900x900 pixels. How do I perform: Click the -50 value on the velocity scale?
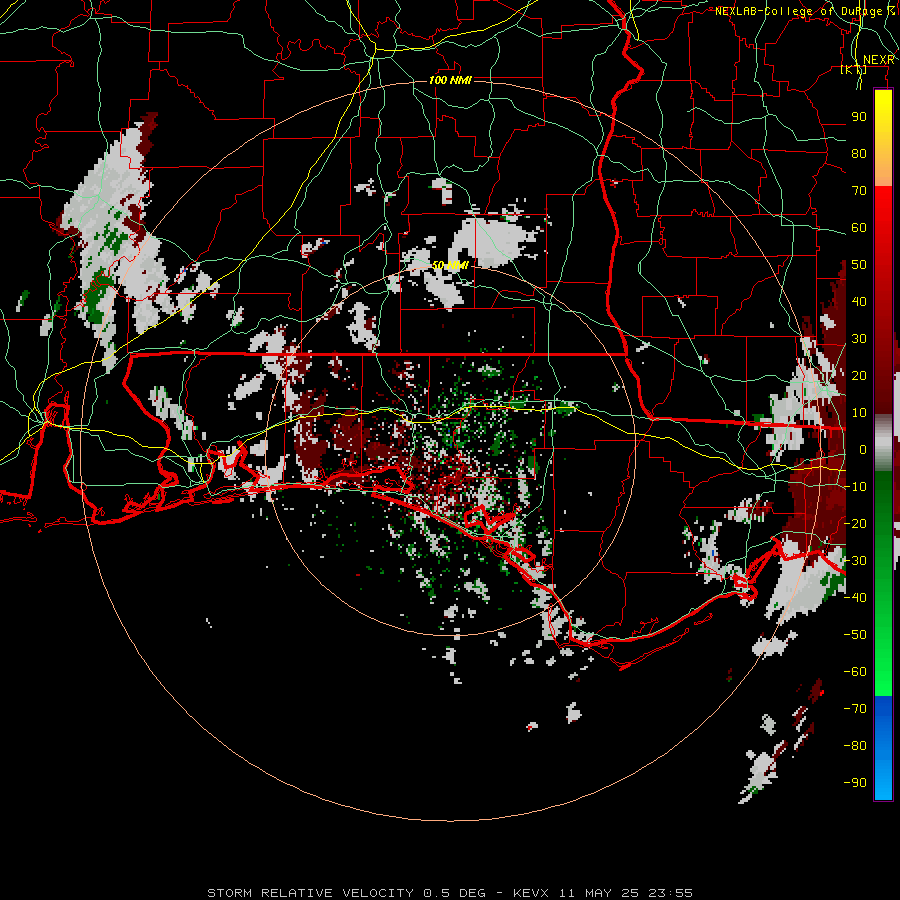(x=855, y=634)
